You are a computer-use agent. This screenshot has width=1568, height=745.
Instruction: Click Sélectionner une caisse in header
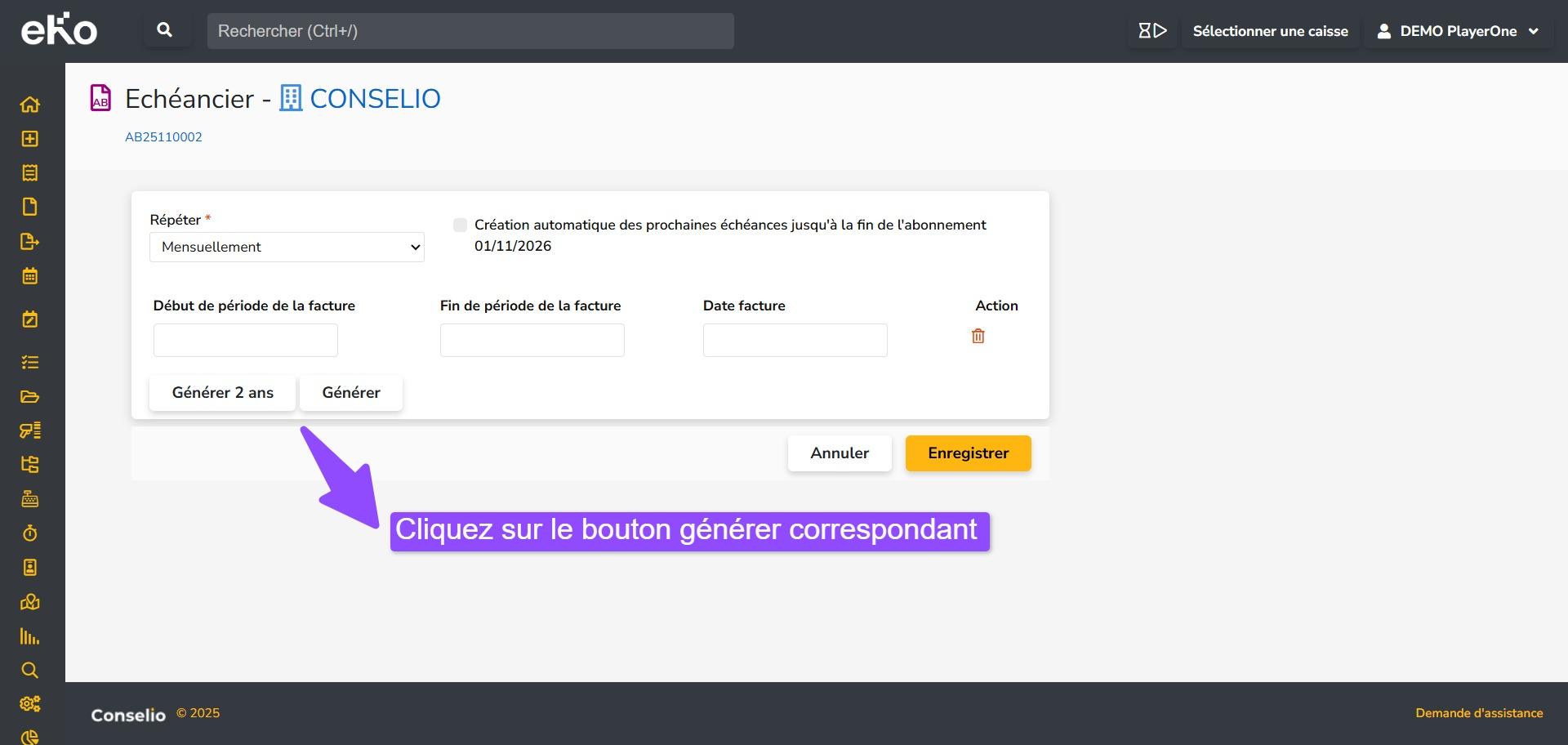click(1270, 31)
